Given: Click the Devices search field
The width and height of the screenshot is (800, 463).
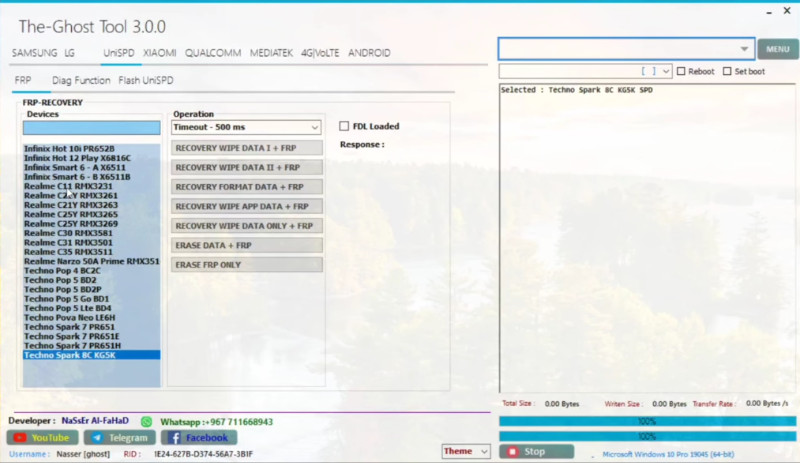Looking at the screenshot, I should (91, 128).
